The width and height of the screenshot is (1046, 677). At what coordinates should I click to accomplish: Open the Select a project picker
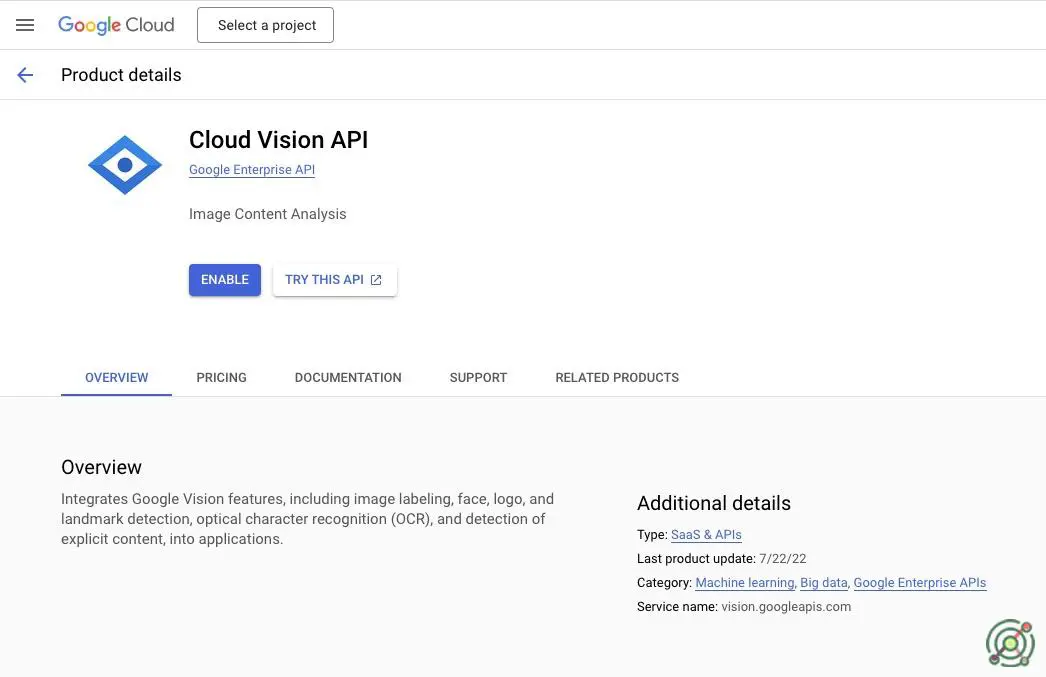(266, 25)
